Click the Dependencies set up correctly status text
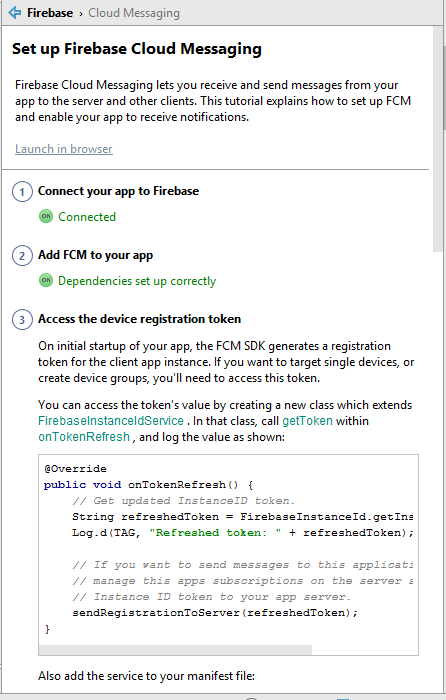Screen dimensions: 446x700 137,281
